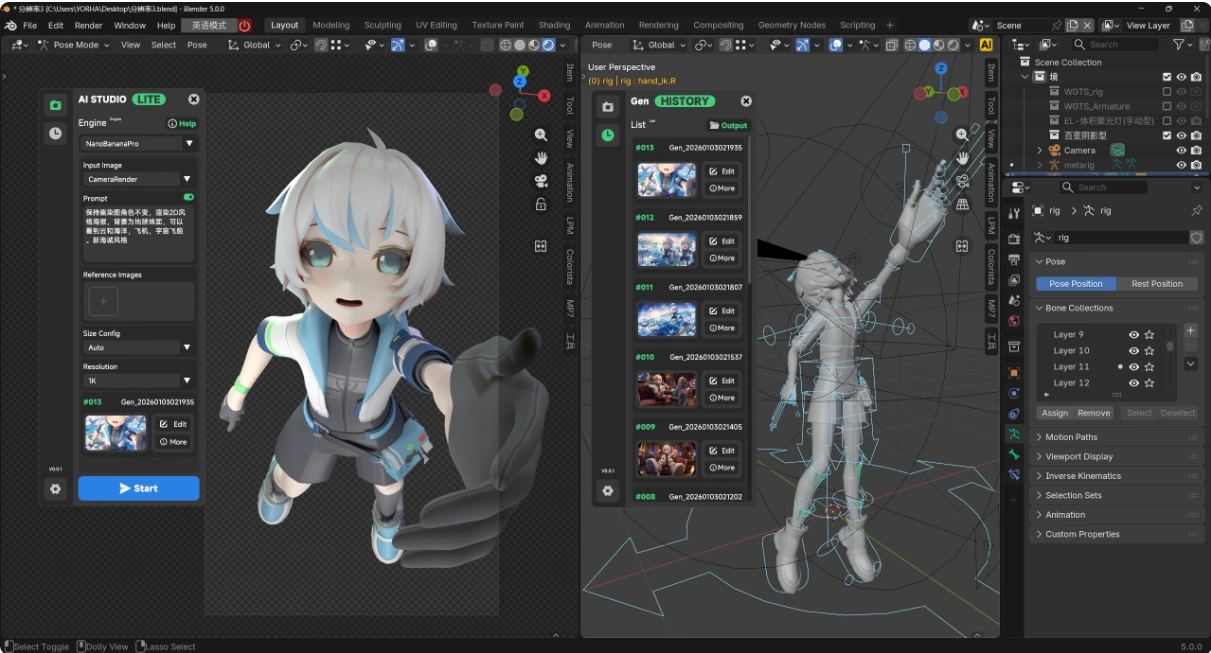1211x653 pixels.
Task: Select Rest Position
Action: tap(1157, 284)
